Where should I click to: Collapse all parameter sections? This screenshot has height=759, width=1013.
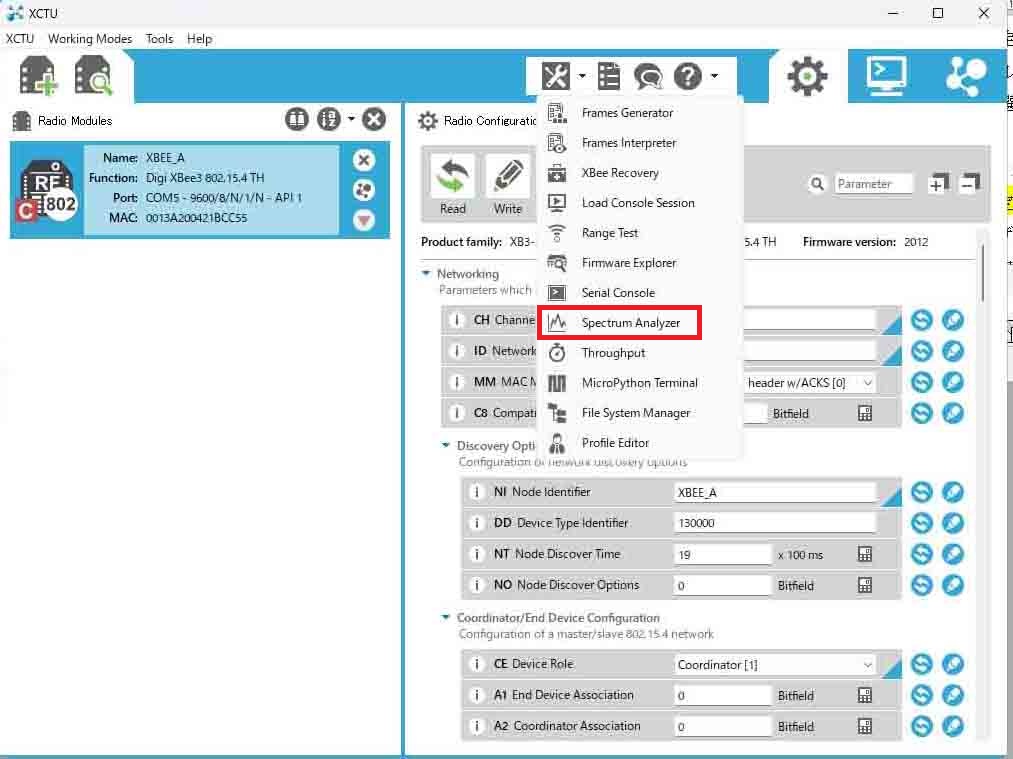pyautogui.click(x=969, y=184)
